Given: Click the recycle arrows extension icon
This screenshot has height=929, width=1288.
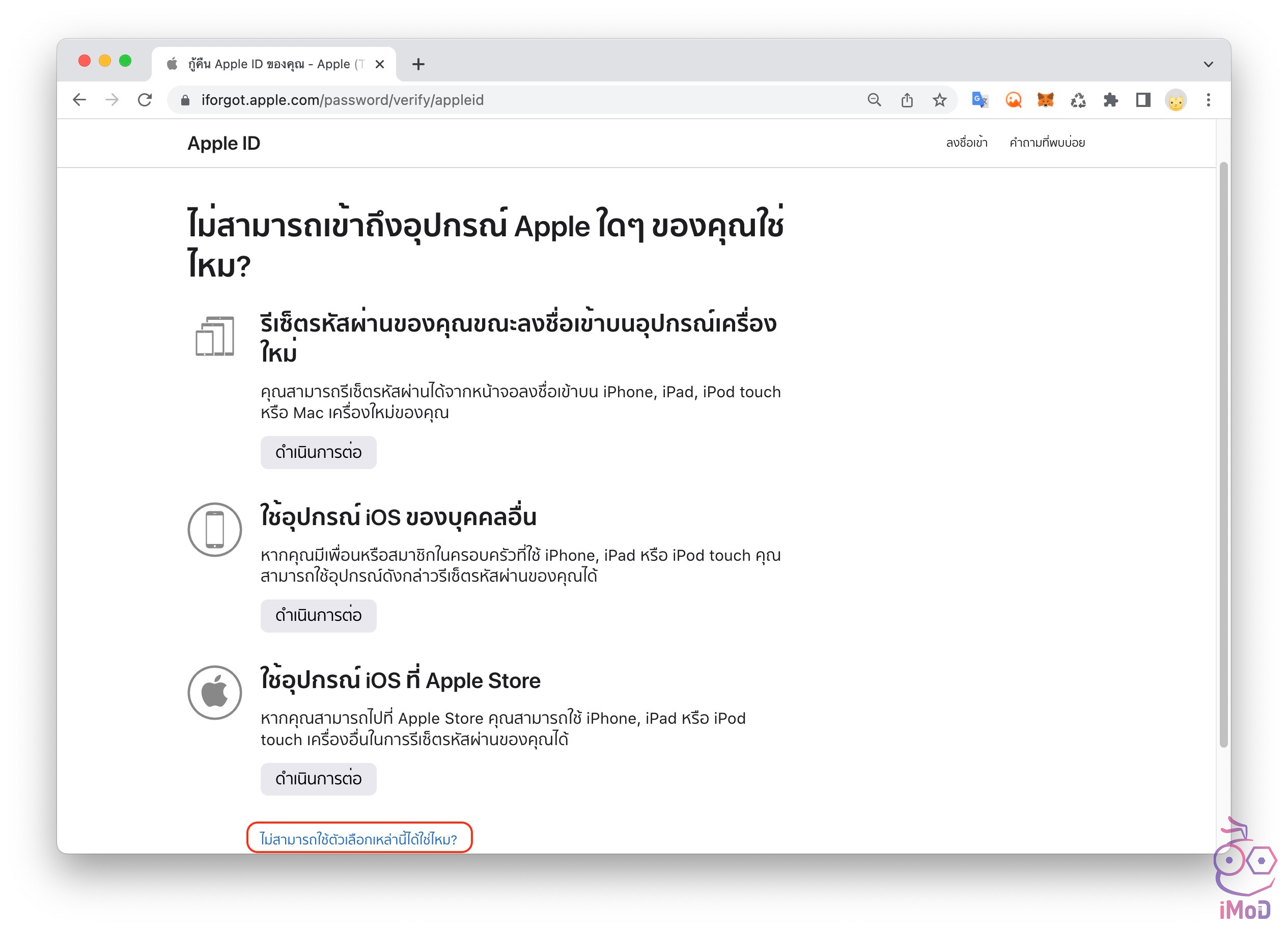Looking at the screenshot, I should click(1078, 100).
